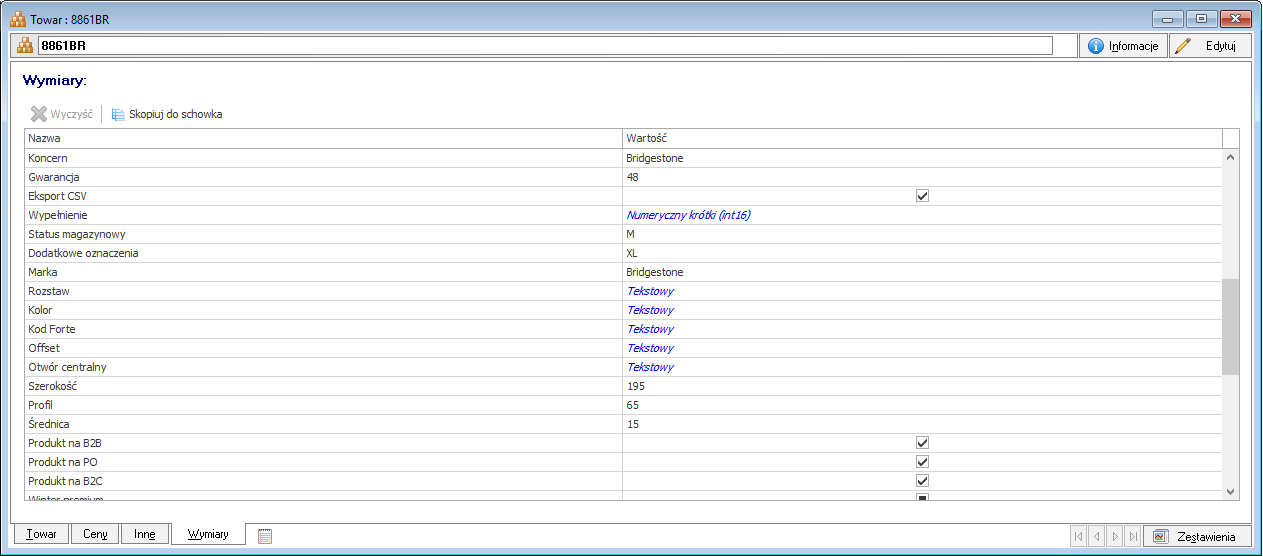Open the notepad icon beside Wymiary tab

[265, 536]
